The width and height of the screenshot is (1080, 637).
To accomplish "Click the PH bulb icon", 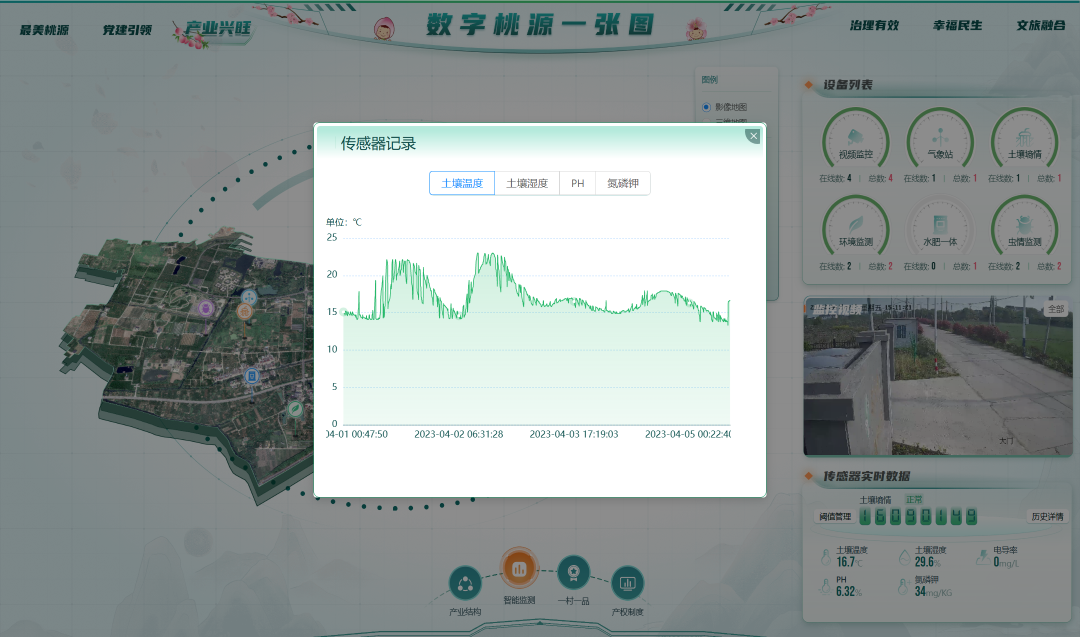I will (x=825, y=586).
